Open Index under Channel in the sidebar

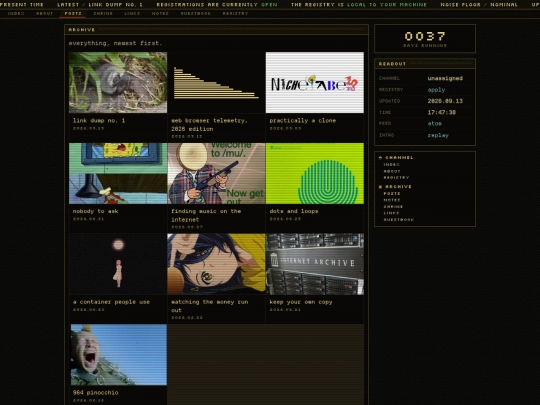(392, 165)
